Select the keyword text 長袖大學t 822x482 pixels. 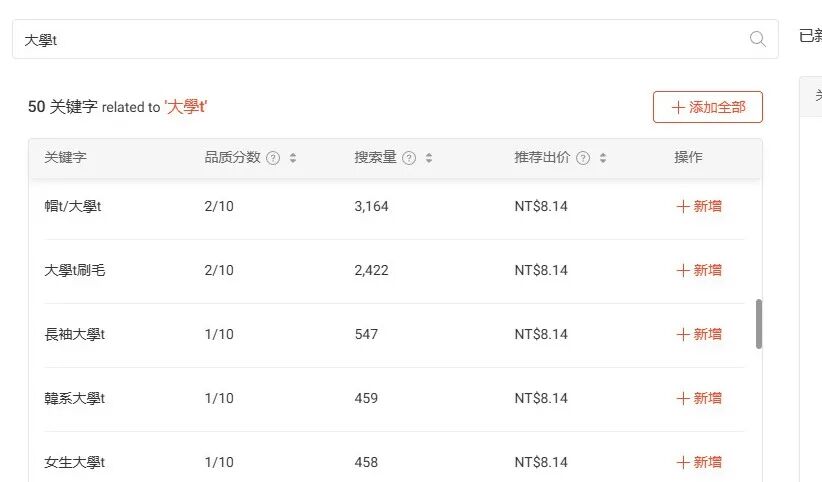point(74,334)
